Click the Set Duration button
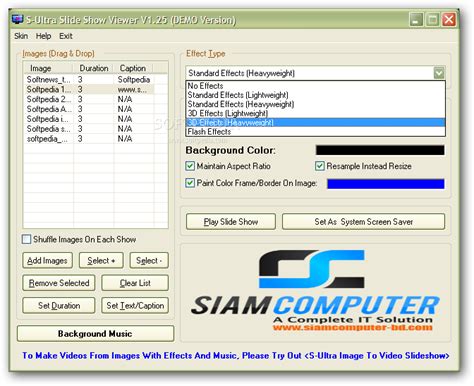474x386 pixels. click(x=59, y=306)
